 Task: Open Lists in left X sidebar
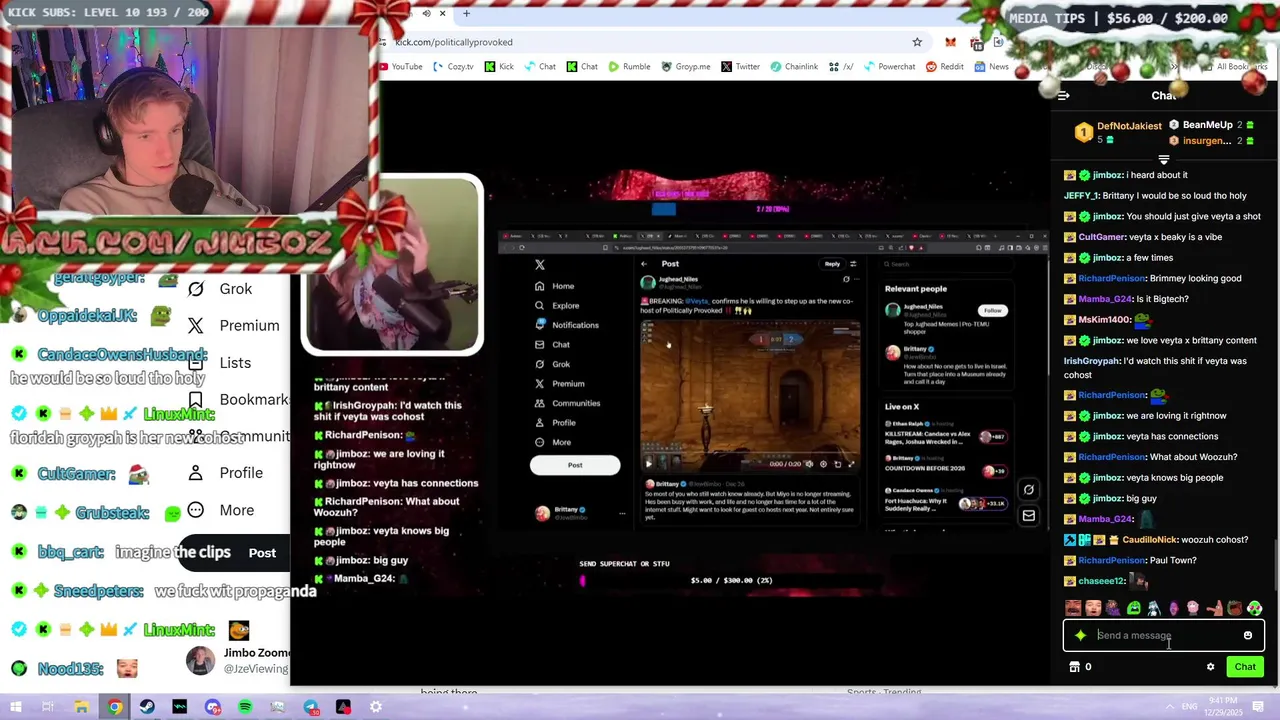222,363
